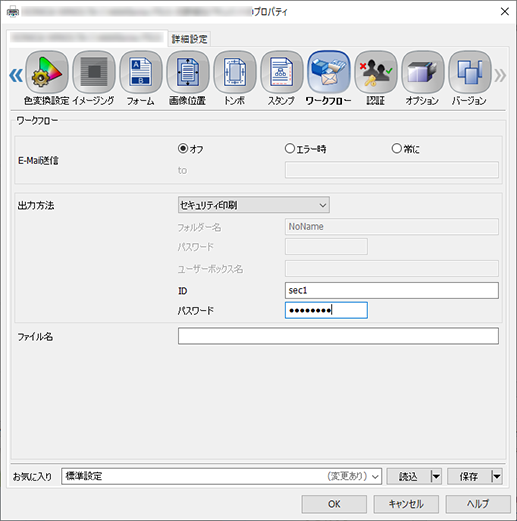Open the 出力方法 セキュリティ印刷 dropdown
This screenshot has height=521, width=517.
tap(254, 205)
